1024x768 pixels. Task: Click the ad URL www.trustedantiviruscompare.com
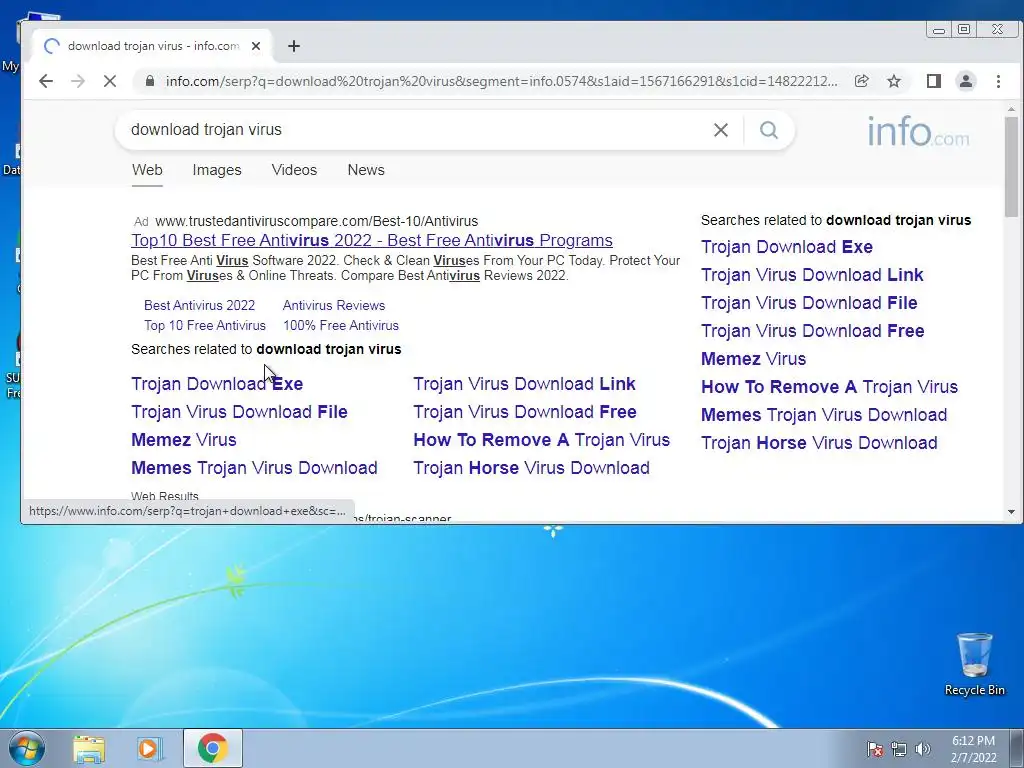317,221
